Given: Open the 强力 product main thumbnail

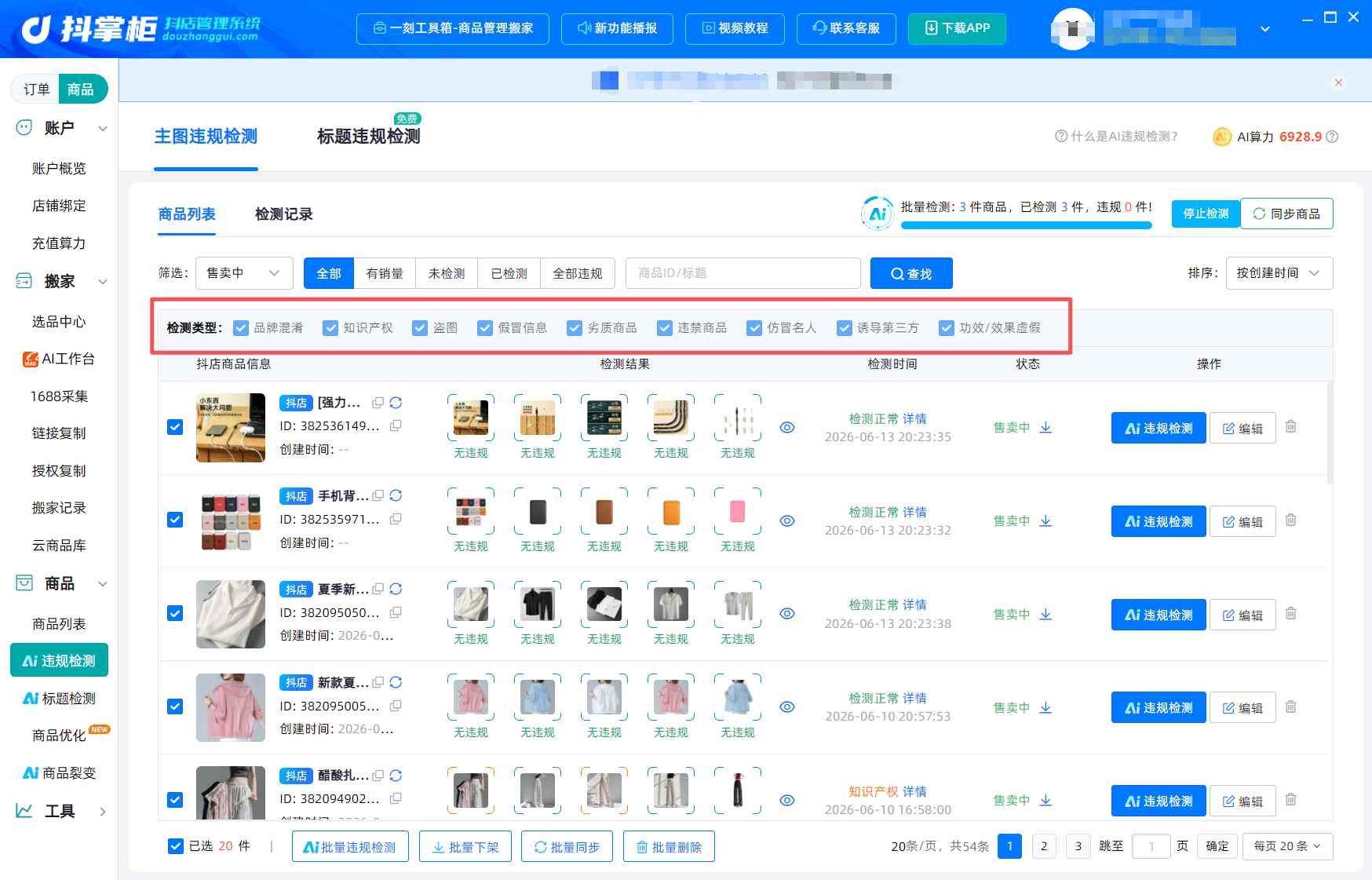Looking at the screenshot, I should [231, 427].
